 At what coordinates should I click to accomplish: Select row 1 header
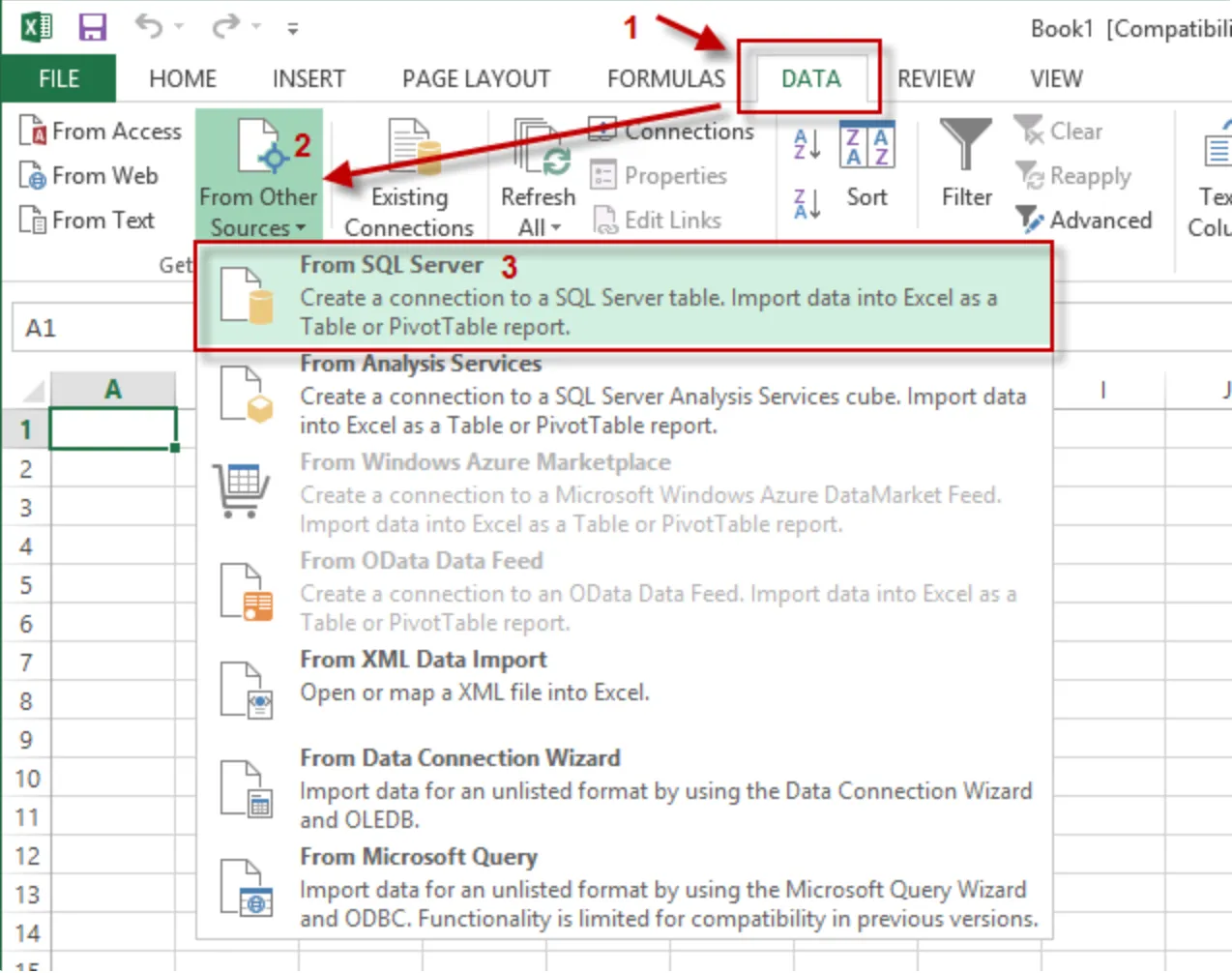26,429
